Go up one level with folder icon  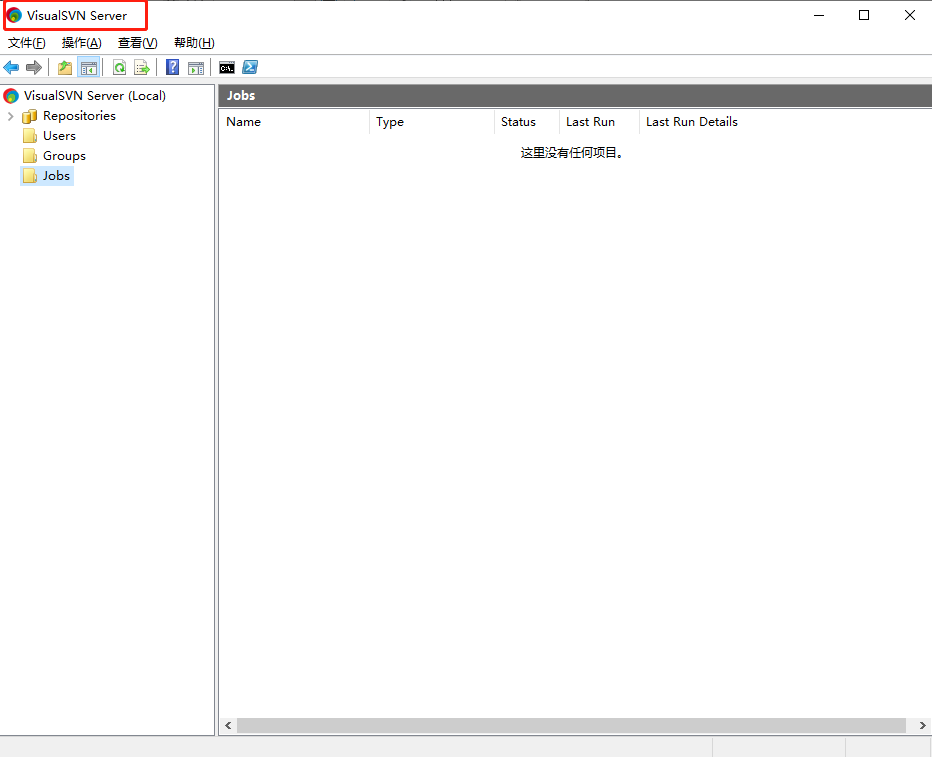[x=65, y=67]
